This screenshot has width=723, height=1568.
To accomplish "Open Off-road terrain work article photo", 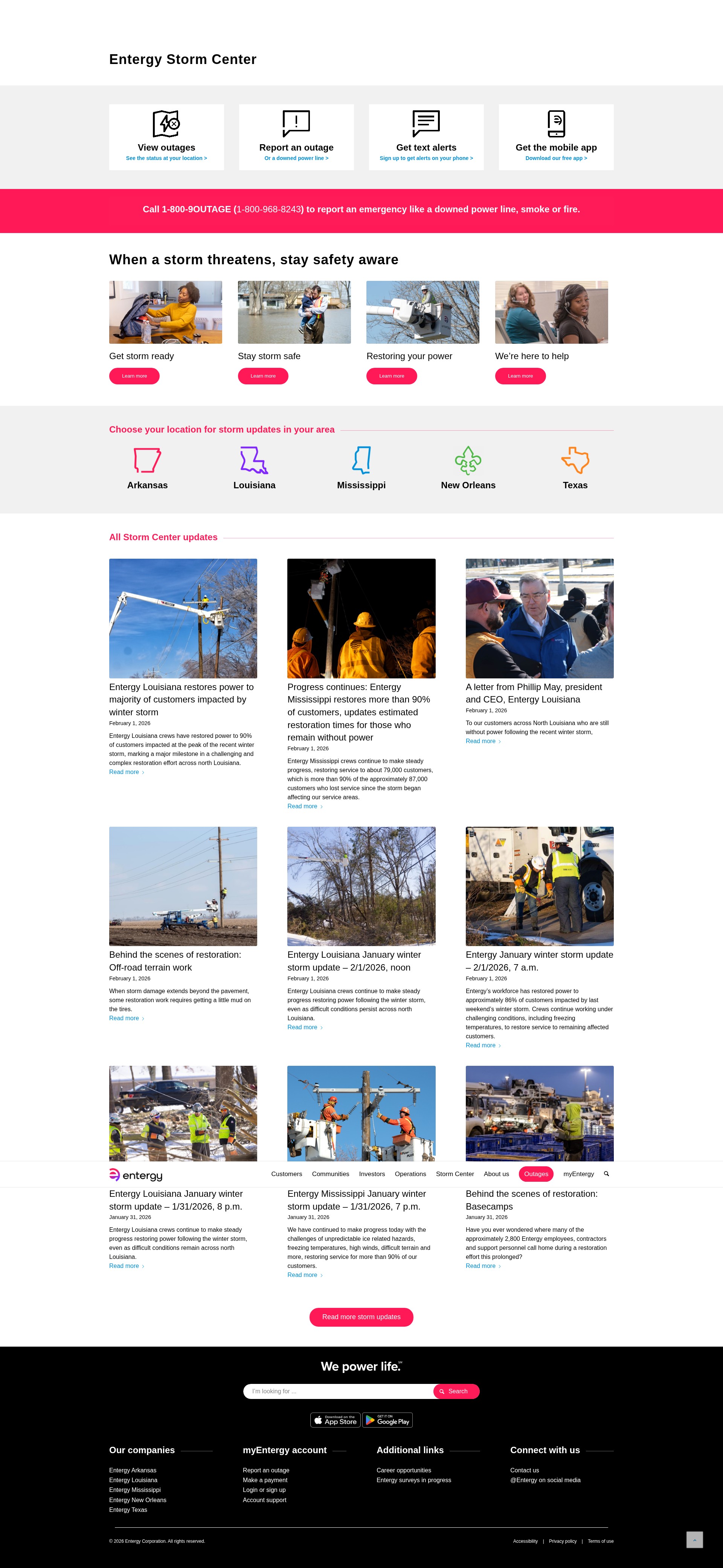I will point(183,886).
